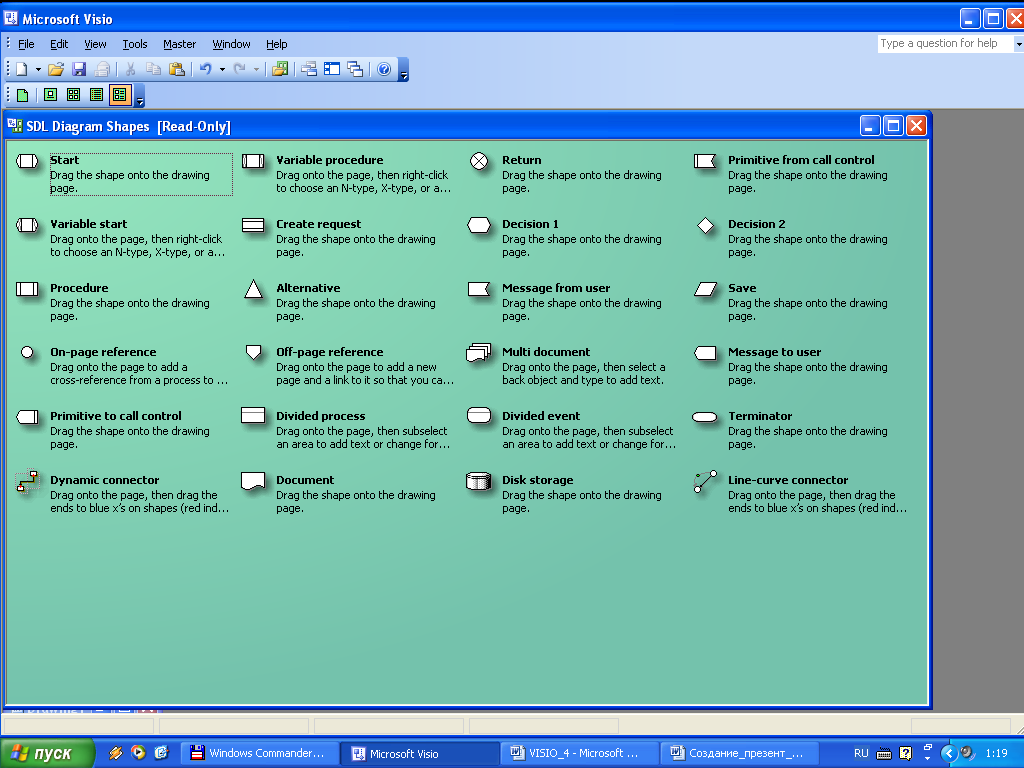Click the Type a question for help box
Screen dimensions: 1024x768
point(945,44)
